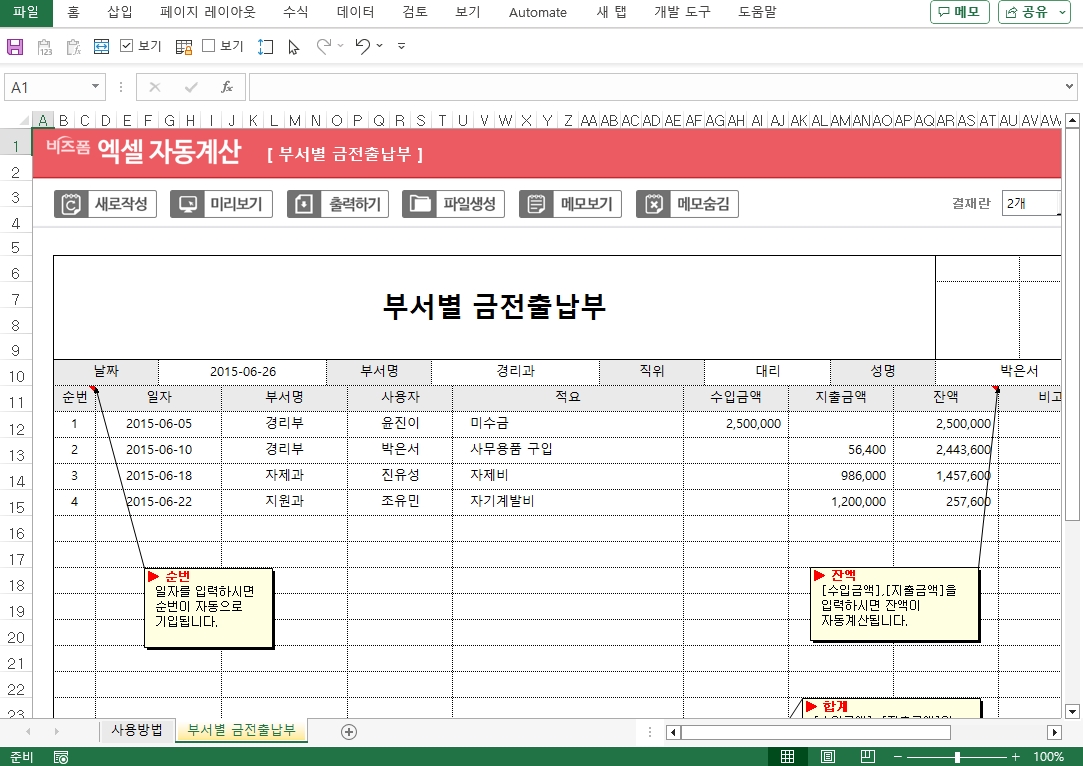1083x766 pixels.
Task: Adjust the zoom slider handle
Action: (957, 757)
